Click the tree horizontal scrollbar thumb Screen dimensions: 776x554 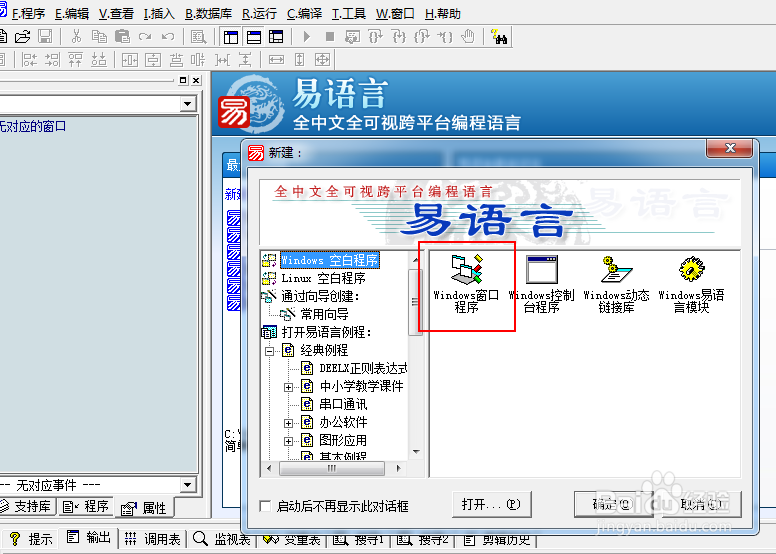point(332,468)
